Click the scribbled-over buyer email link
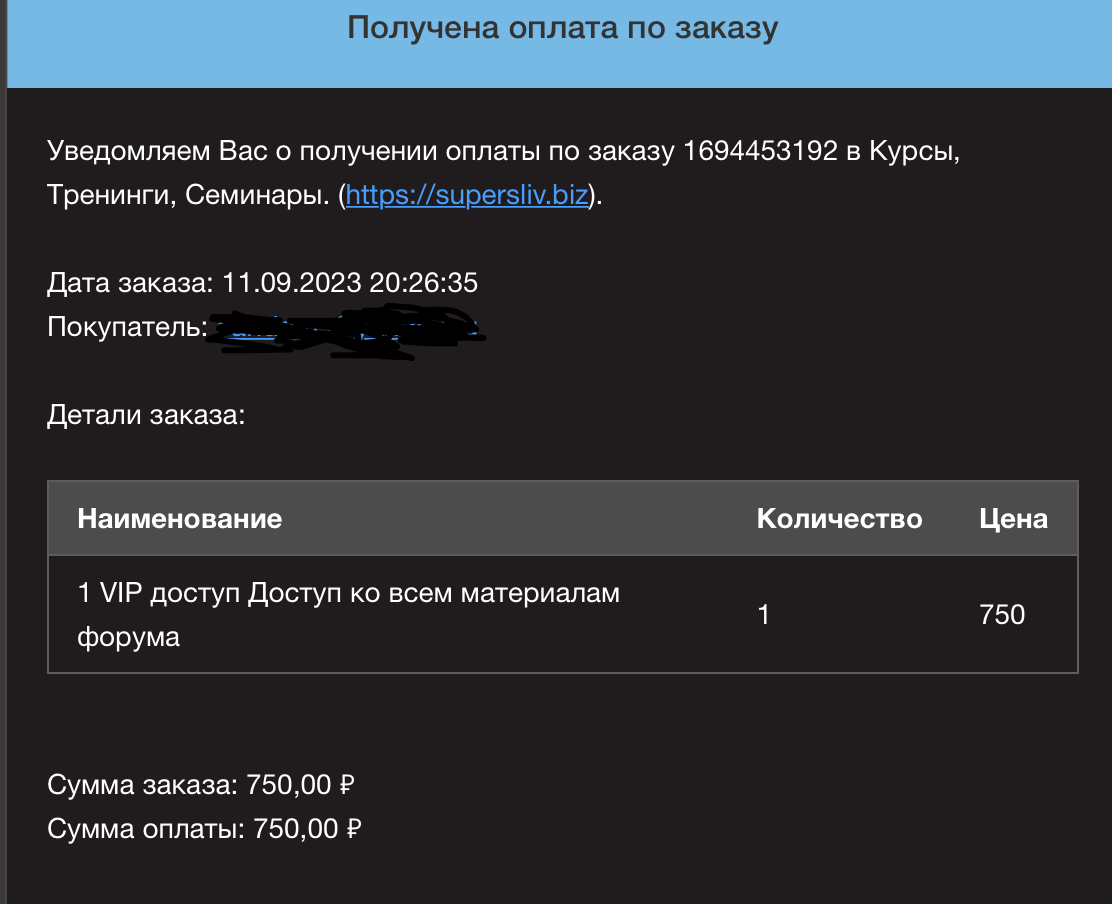 (x=346, y=330)
